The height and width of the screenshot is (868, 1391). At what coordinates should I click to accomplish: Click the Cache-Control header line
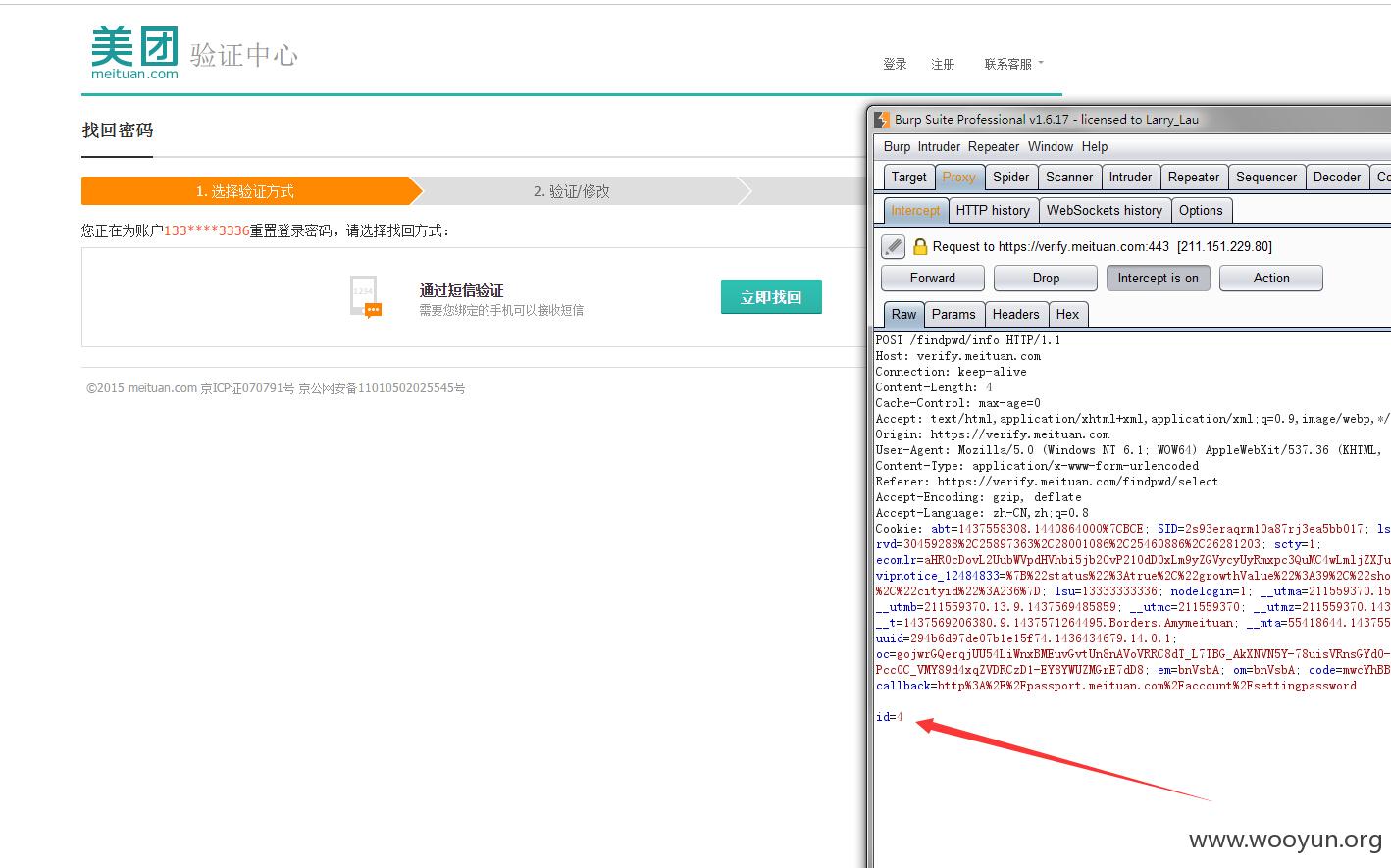[x=958, y=403]
